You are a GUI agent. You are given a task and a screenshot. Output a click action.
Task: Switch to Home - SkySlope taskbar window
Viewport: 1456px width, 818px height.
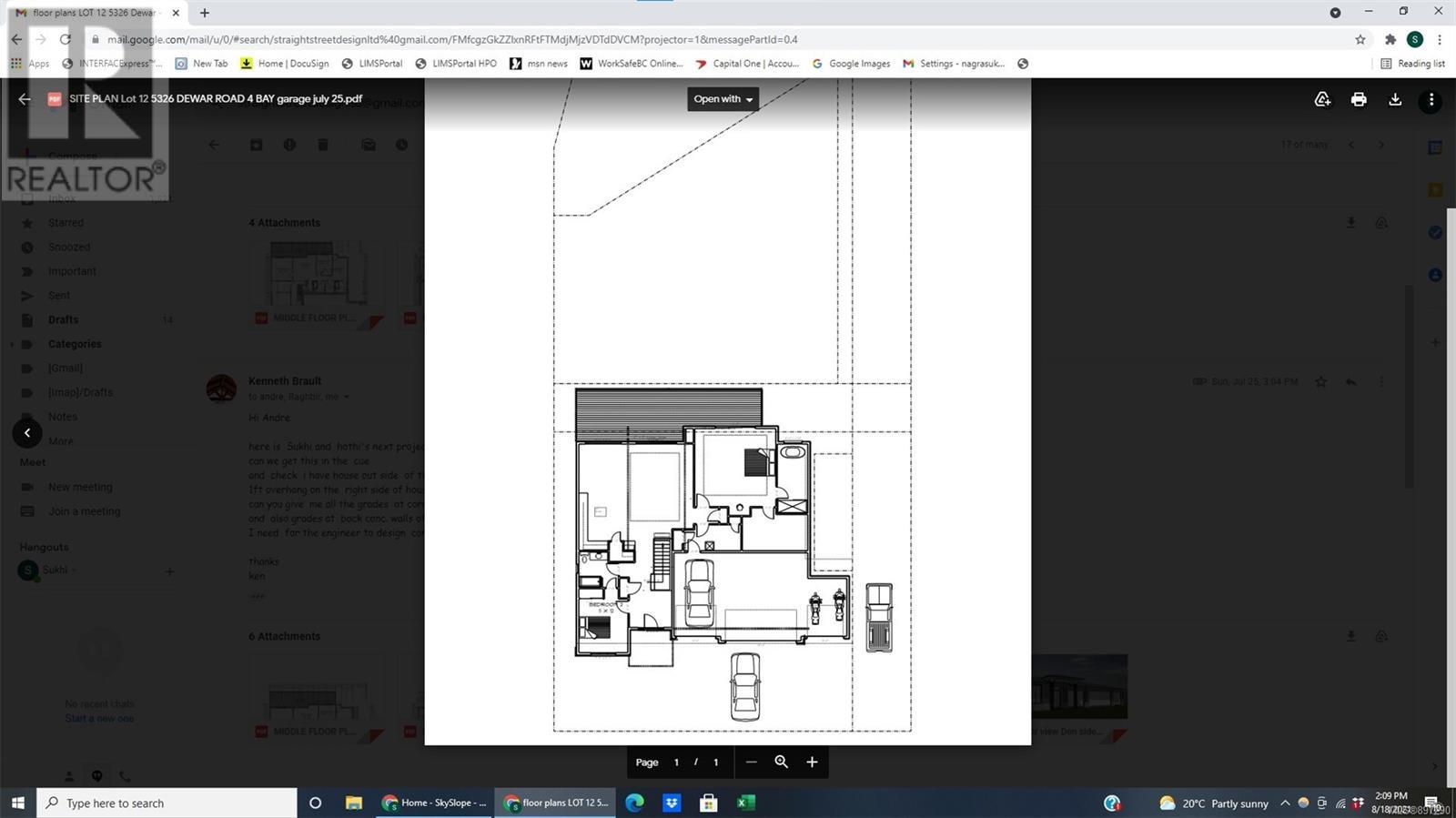[434, 803]
